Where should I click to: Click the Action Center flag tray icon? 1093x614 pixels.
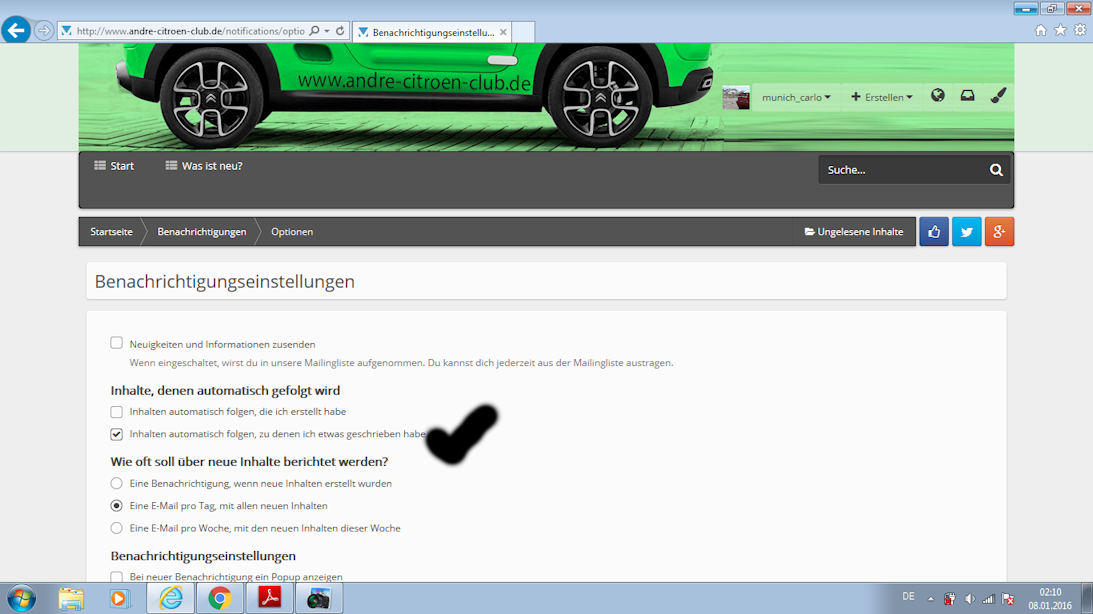(1008, 599)
